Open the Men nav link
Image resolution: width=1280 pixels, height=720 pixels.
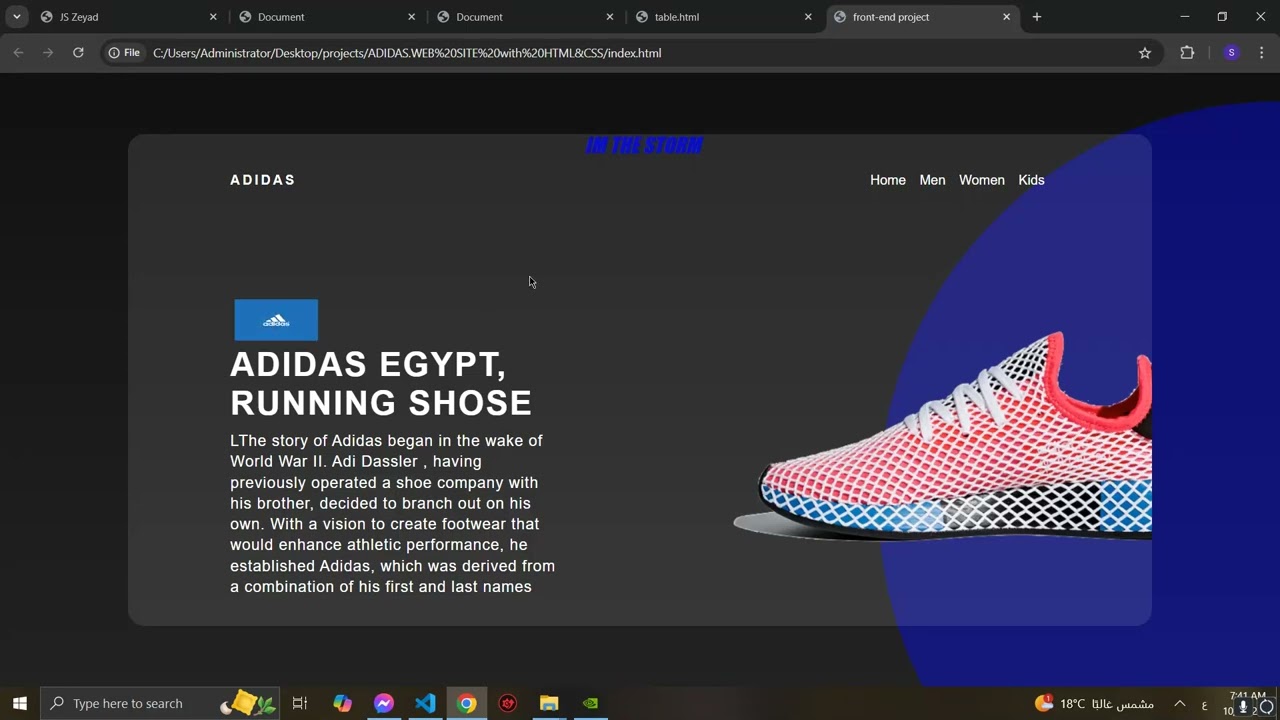[932, 180]
